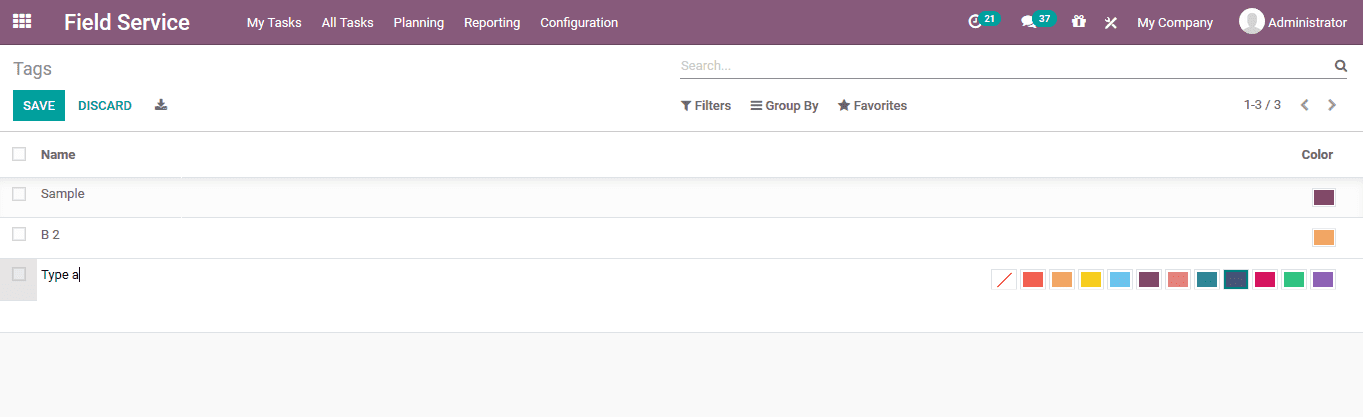Click the search magnifier icon

pos(1341,66)
